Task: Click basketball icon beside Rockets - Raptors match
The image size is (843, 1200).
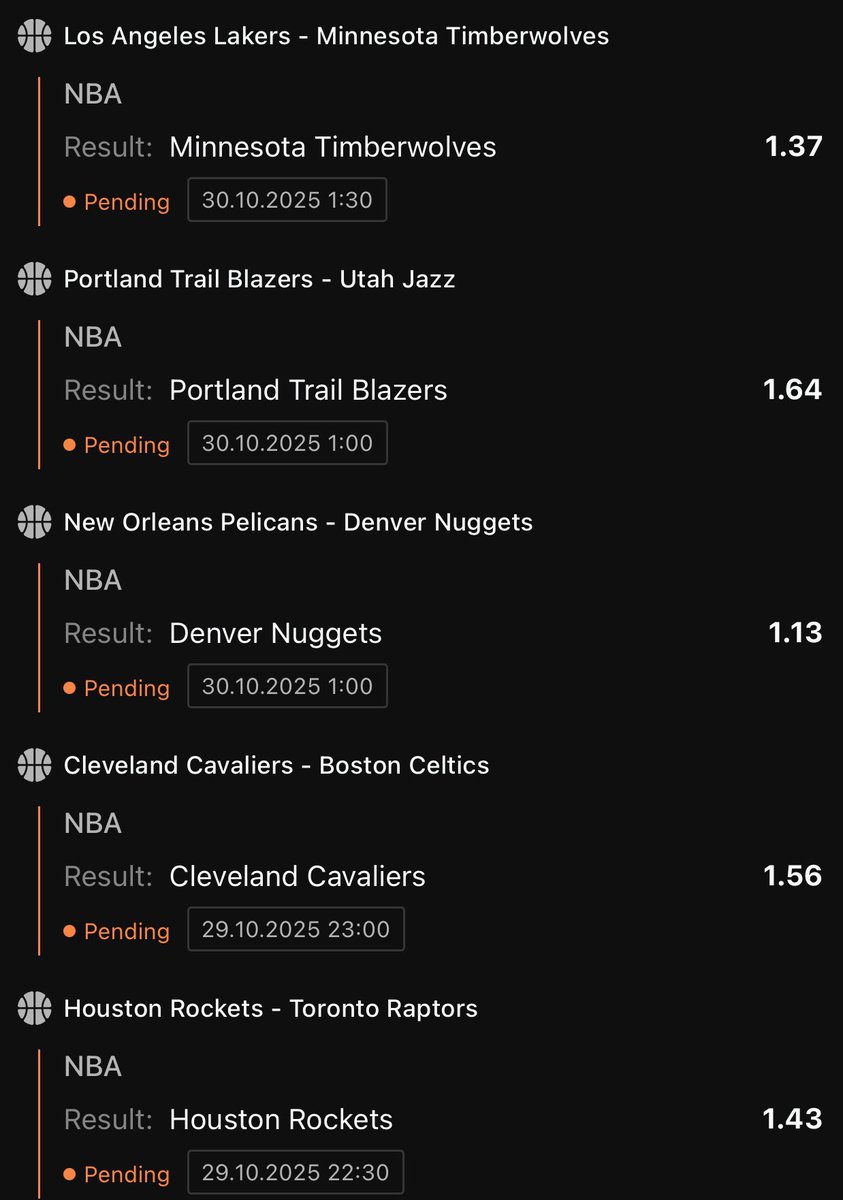Action: (x=34, y=1009)
